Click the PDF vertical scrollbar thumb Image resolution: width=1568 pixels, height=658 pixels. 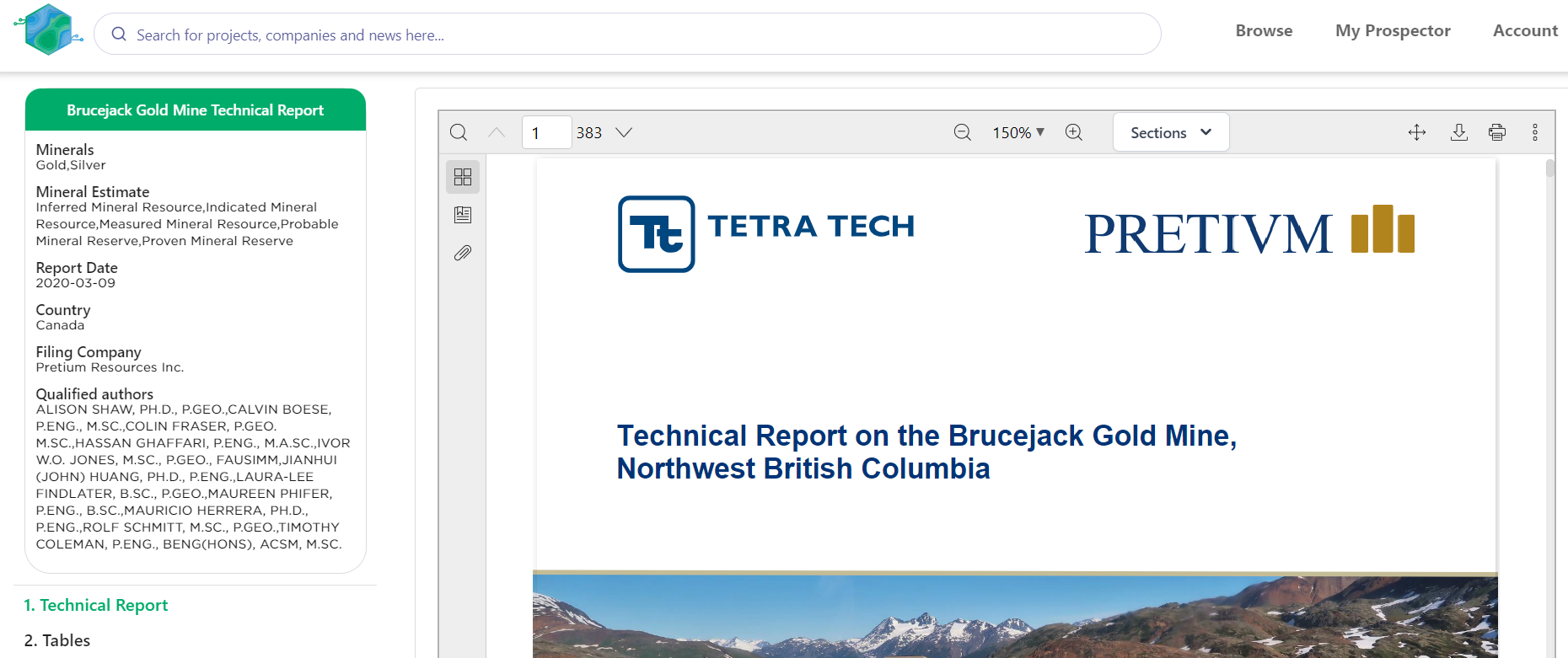(1550, 169)
